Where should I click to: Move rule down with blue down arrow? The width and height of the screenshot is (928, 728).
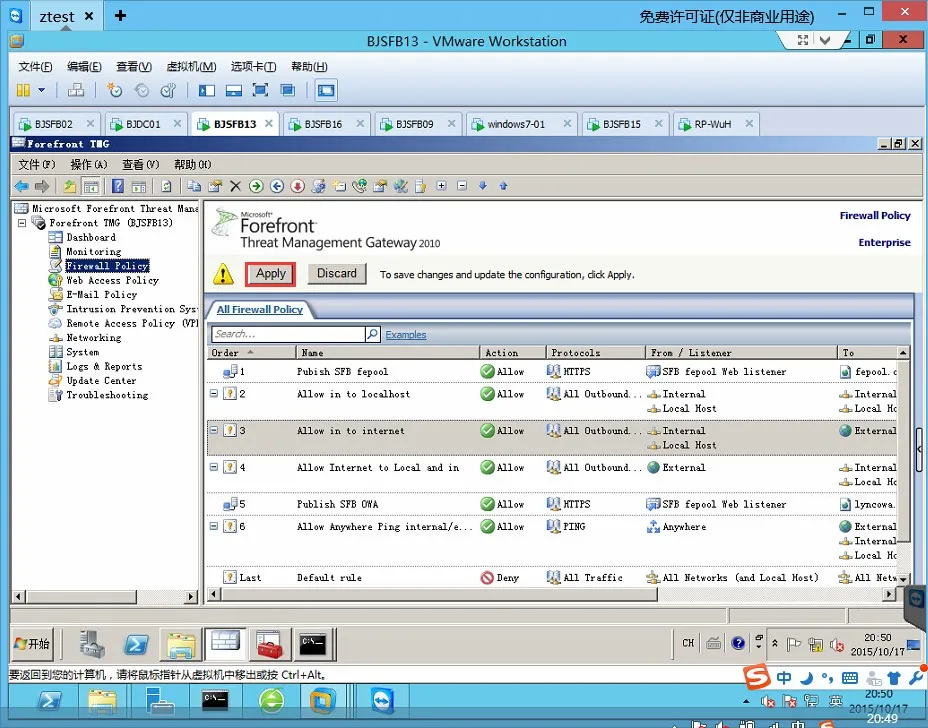click(x=483, y=186)
